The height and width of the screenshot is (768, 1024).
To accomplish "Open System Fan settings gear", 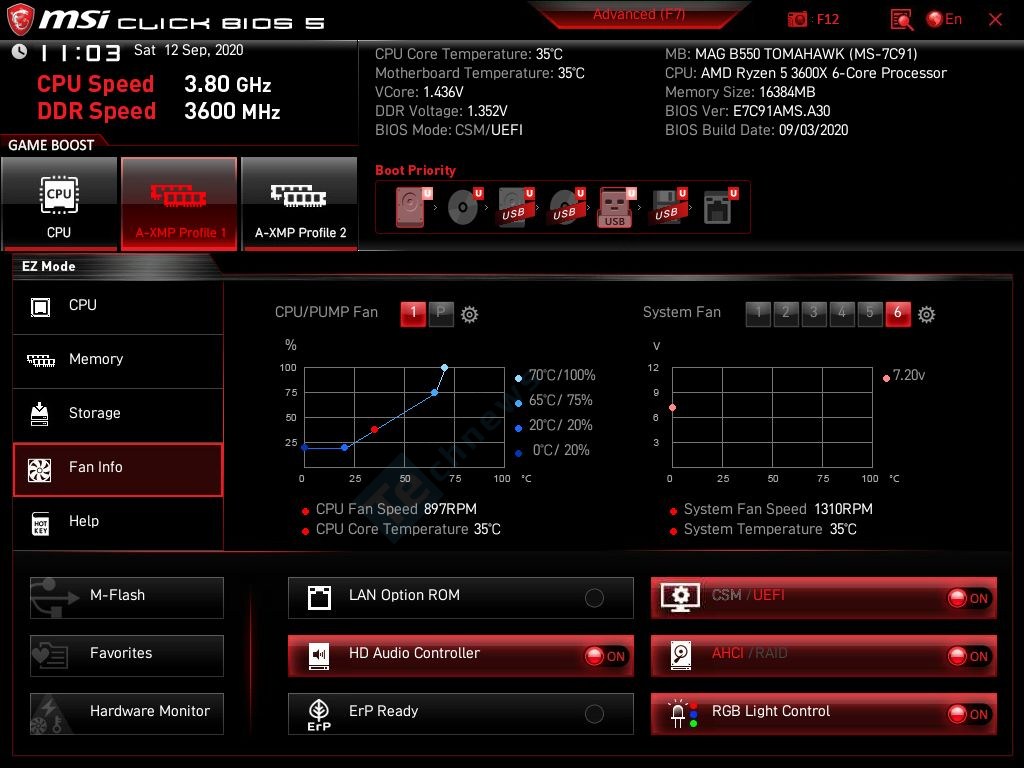I will tap(926, 315).
